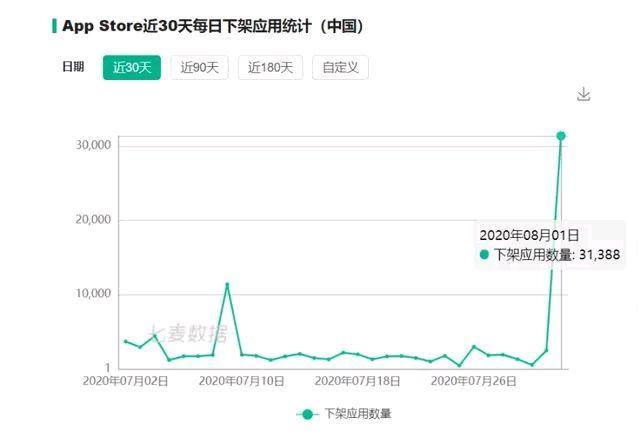Click the tooltip date 2020年08月01日

tap(529, 235)
